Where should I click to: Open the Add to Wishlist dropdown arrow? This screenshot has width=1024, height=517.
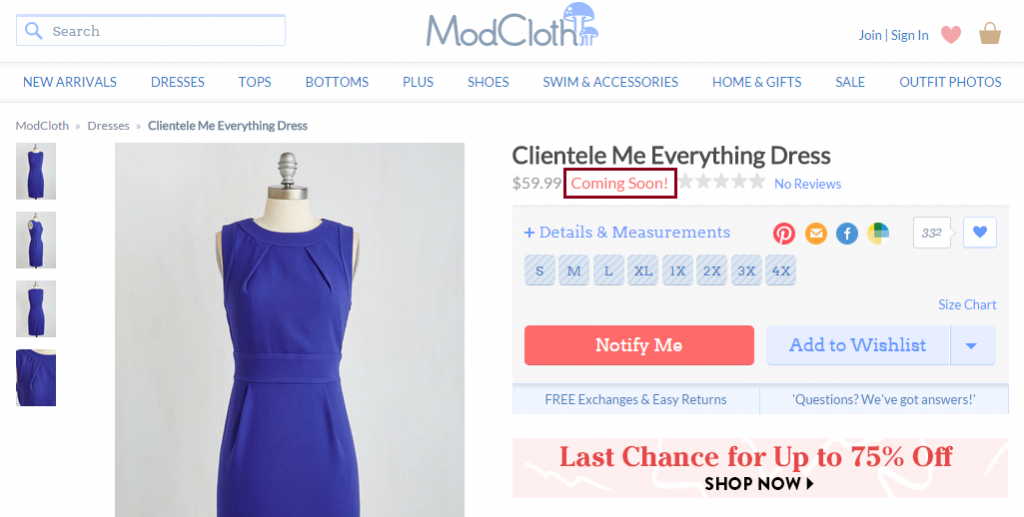972,345
